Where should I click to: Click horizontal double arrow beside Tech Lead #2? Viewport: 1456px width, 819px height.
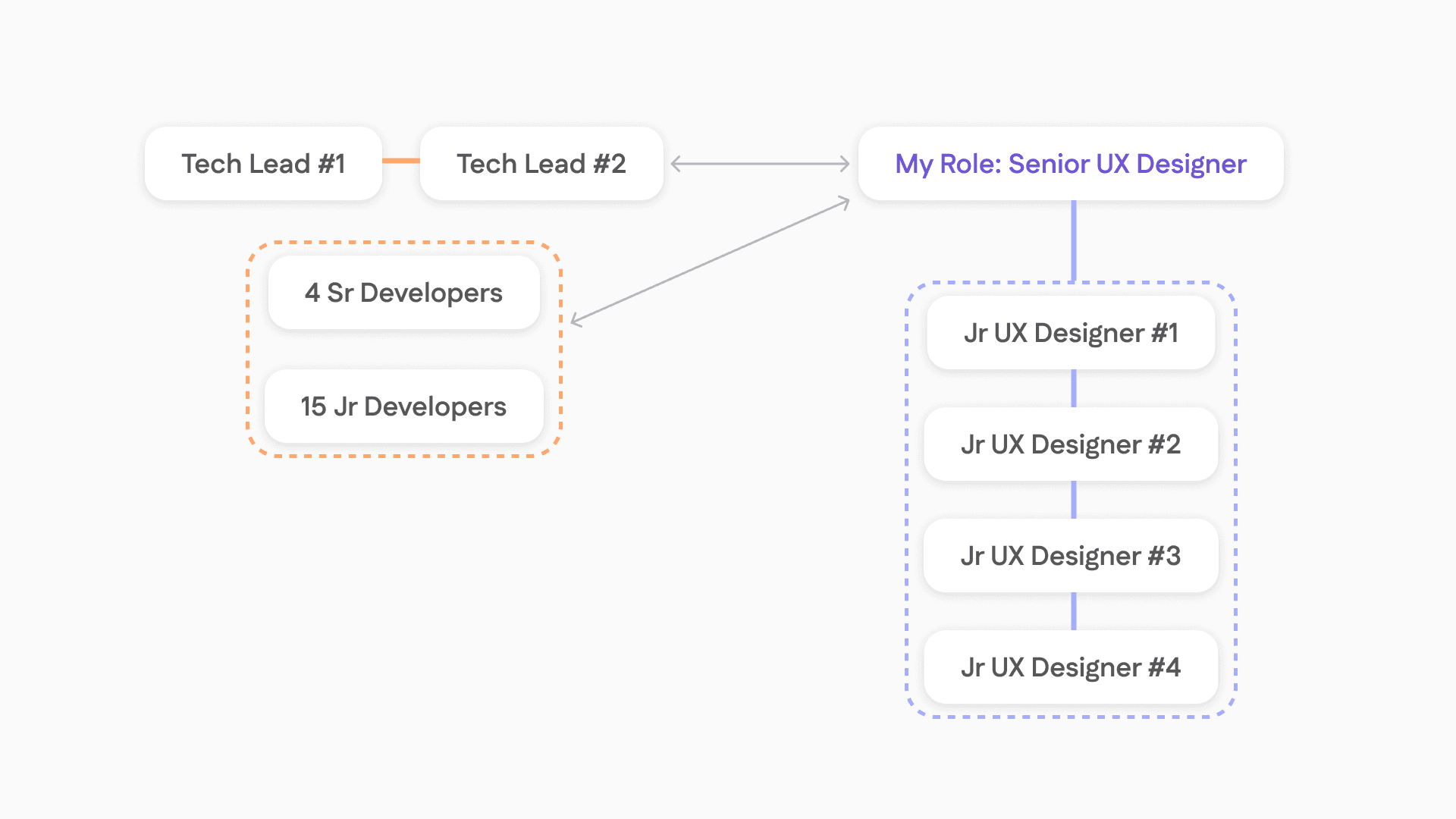[x=760, y=164]
